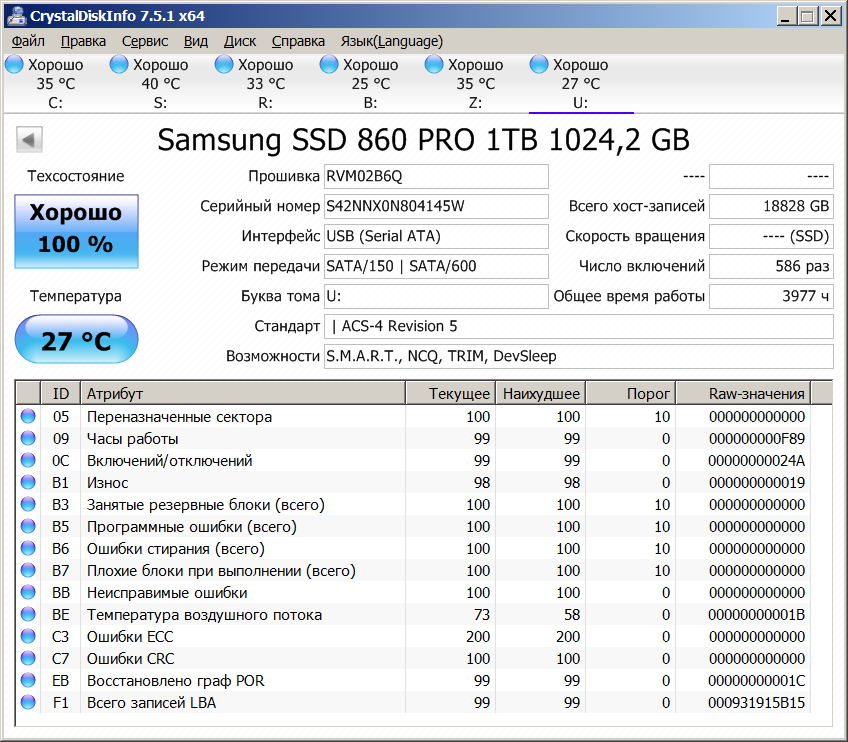
Task: Click status orb of attribute 0C row
Action: tap(28, 460)
